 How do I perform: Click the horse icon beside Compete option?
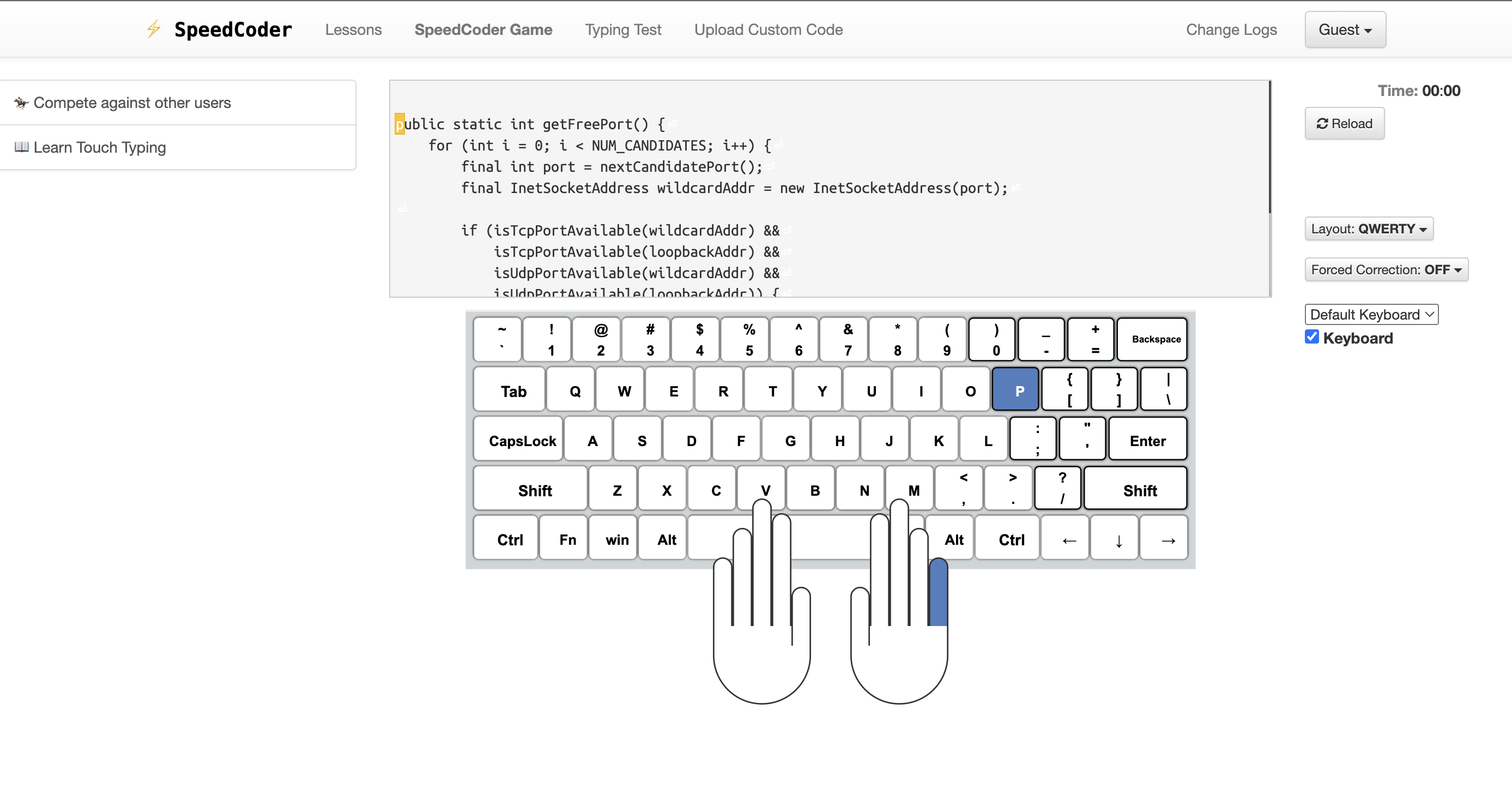[x=21, y=103]
